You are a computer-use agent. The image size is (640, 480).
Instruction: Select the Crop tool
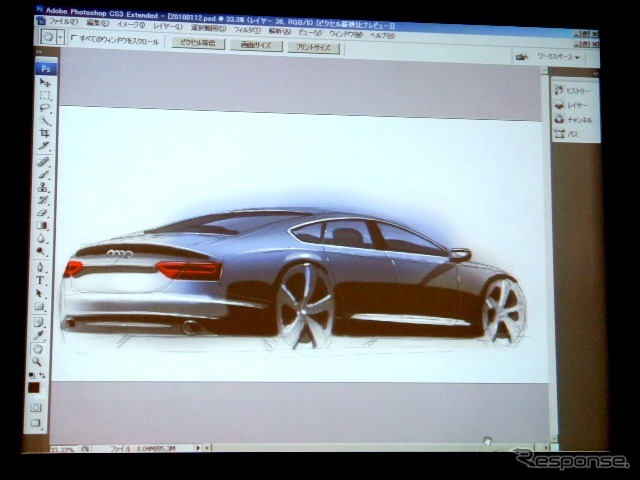click(x=44, y=133)
